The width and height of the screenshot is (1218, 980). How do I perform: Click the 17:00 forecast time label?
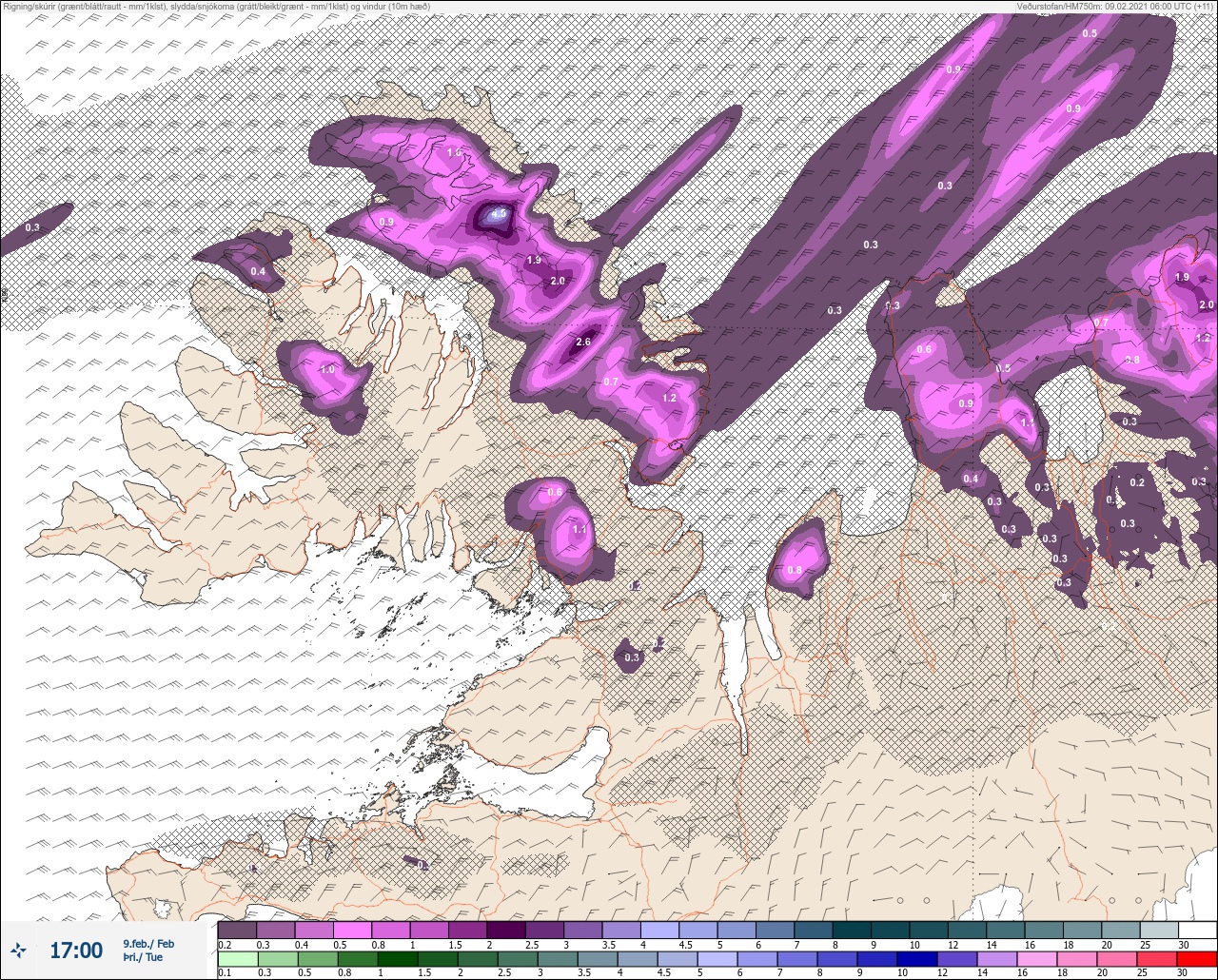tap(75, 951)
